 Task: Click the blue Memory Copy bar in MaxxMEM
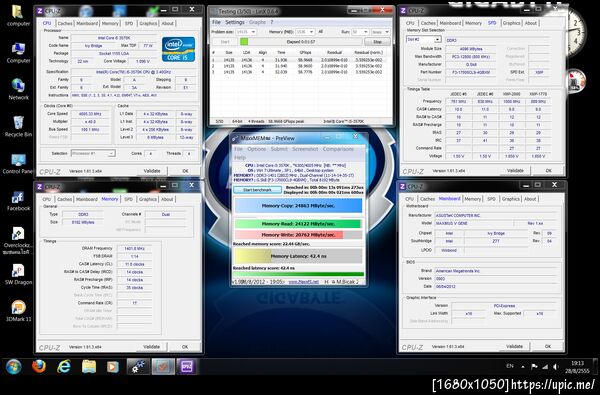[298, 206]
